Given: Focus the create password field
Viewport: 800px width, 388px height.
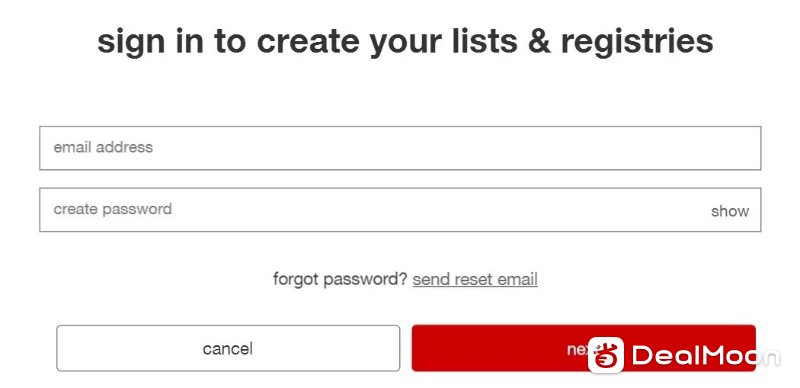Looking at the screenshot, I should (x=400, y=209).
